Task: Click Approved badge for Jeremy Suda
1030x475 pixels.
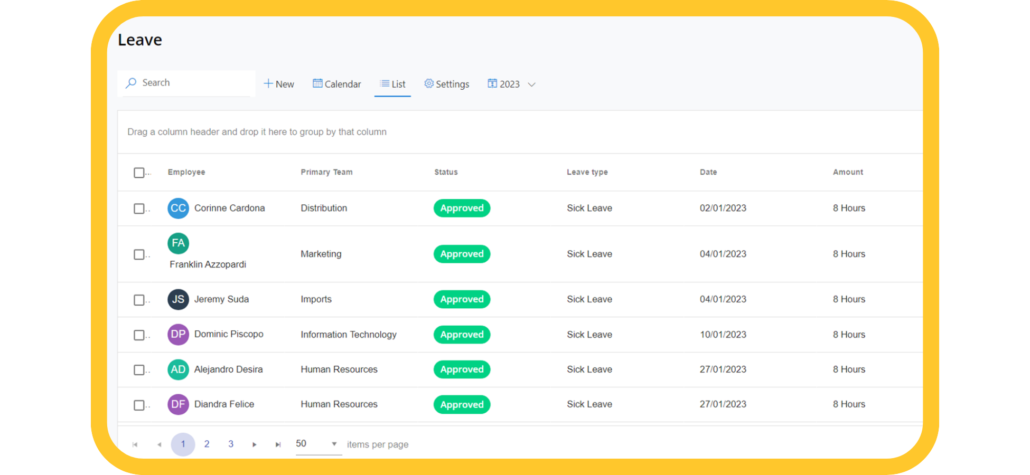Action: click(x=462, y=300)
